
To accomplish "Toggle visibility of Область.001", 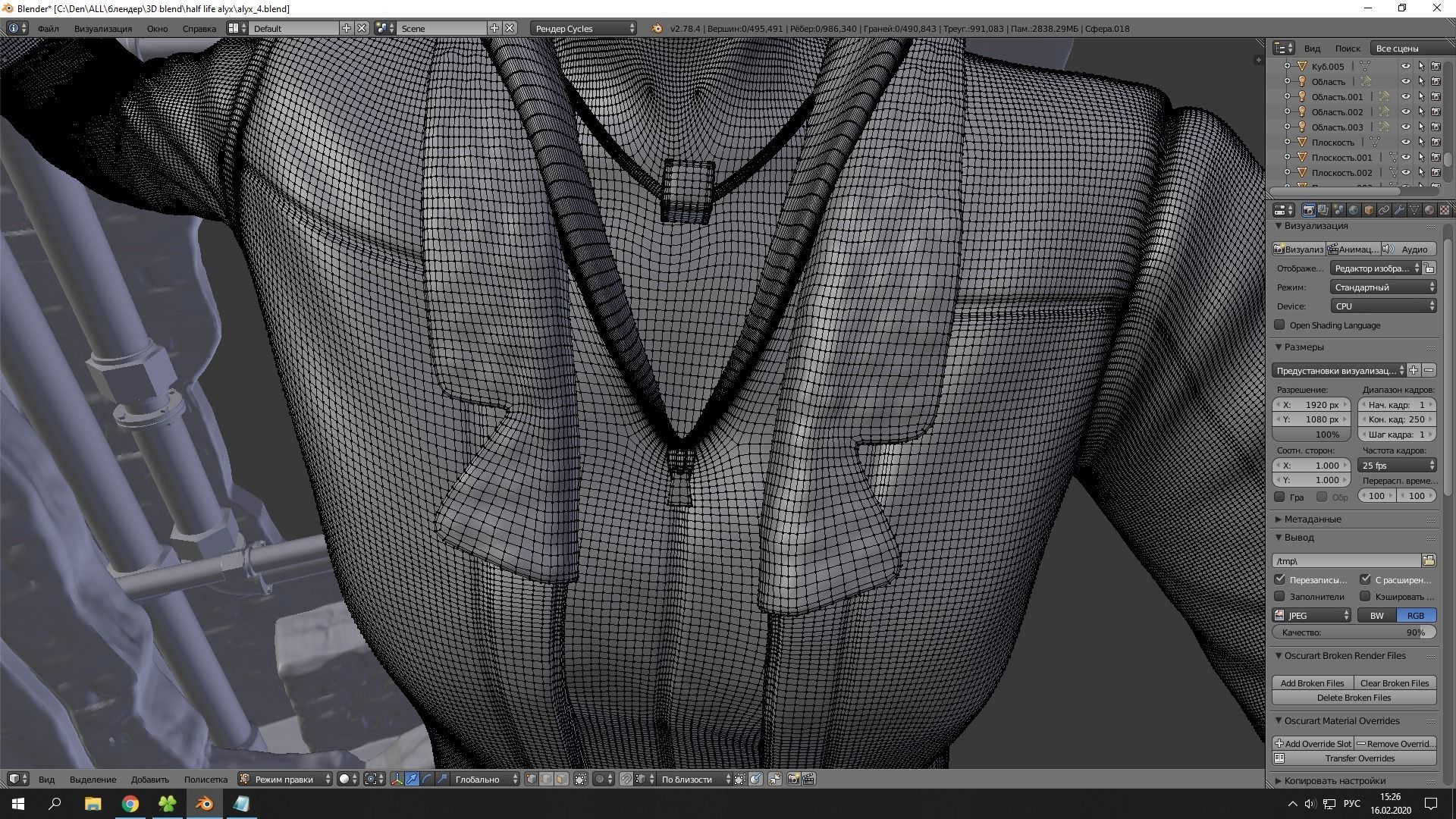I will [1405, 96].
